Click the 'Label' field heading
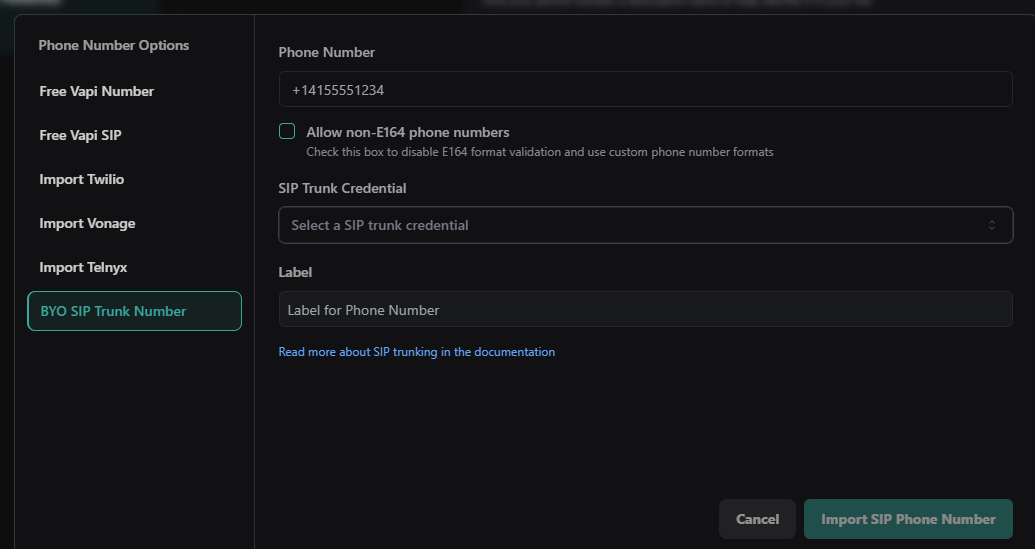 (295, 272)
